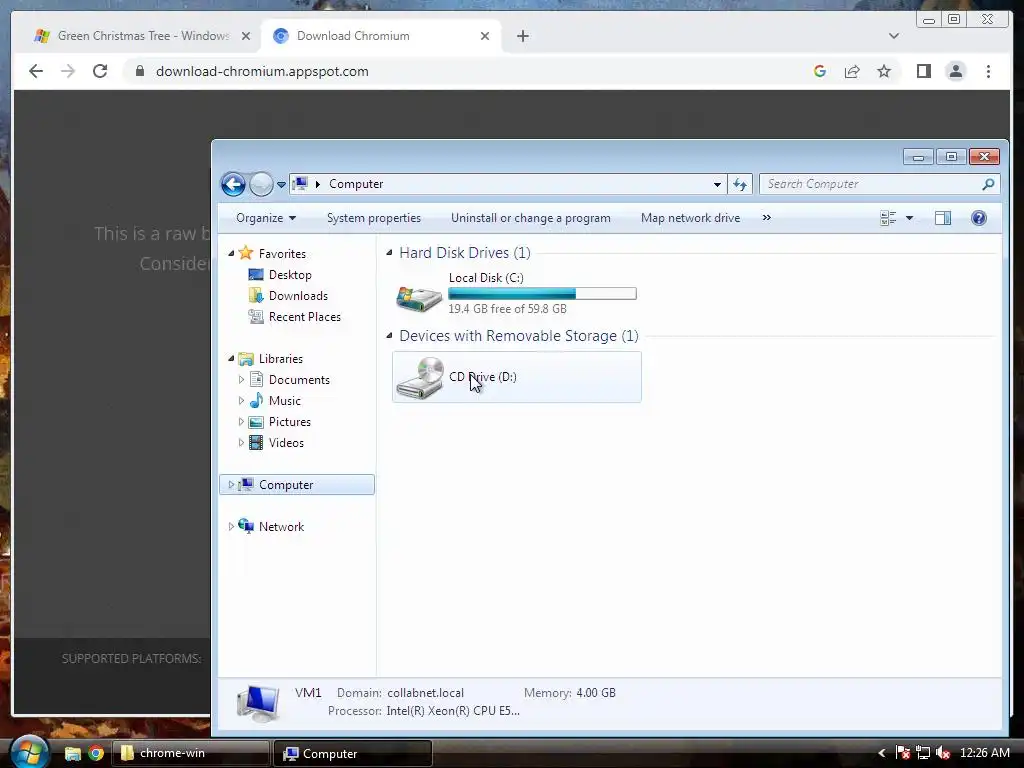Select Computer in navigation pane
This screenshot has height=768, width=1024.
click(297, 485)
